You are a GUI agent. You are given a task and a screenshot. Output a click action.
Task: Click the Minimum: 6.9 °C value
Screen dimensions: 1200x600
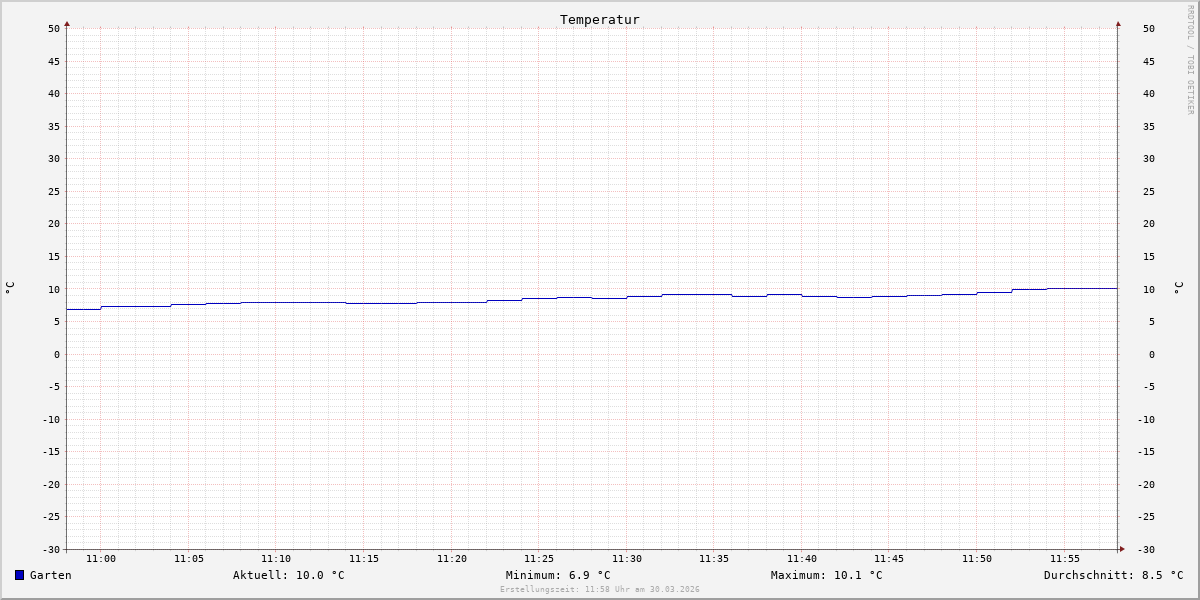point(558,575)
